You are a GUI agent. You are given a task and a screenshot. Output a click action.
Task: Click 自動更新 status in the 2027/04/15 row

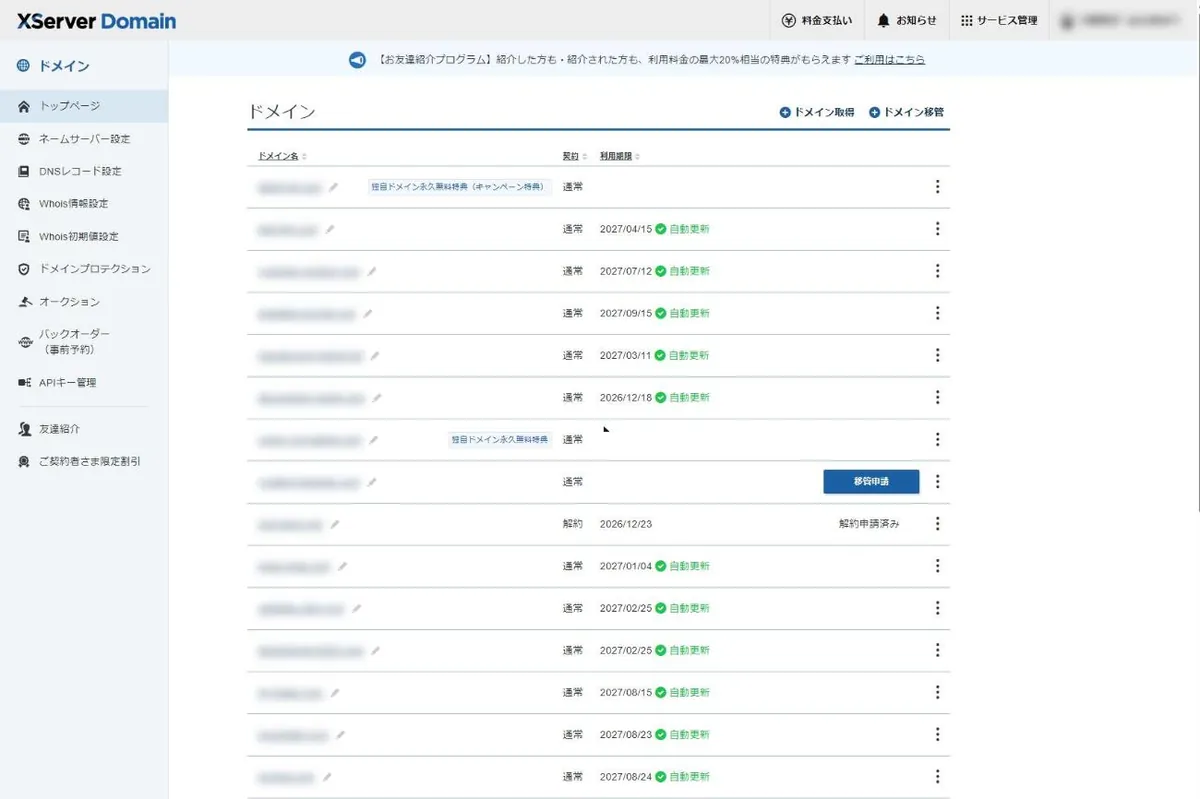click(x=682, y=229)
